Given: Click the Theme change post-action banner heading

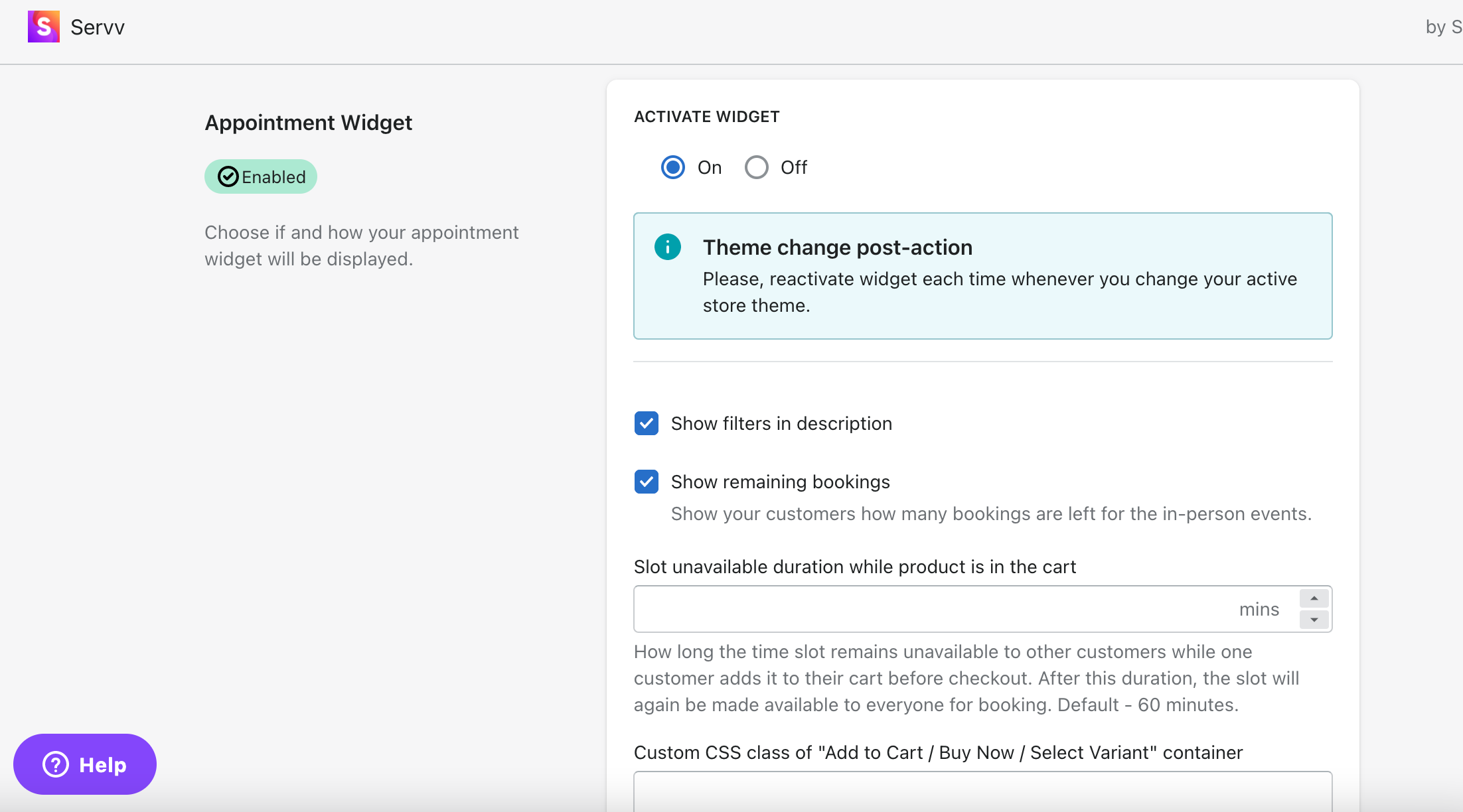Looking at the screenshot, I should coord(837,247).
